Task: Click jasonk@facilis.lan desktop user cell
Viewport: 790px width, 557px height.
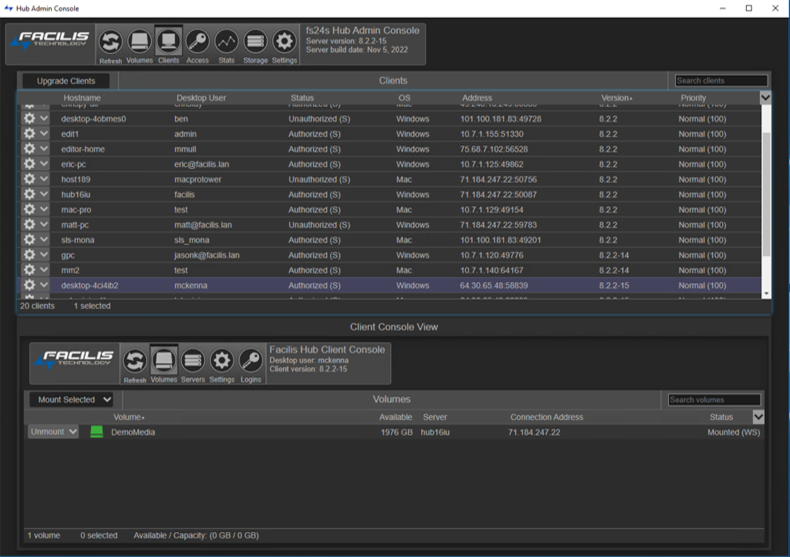Action: point(207,255)
